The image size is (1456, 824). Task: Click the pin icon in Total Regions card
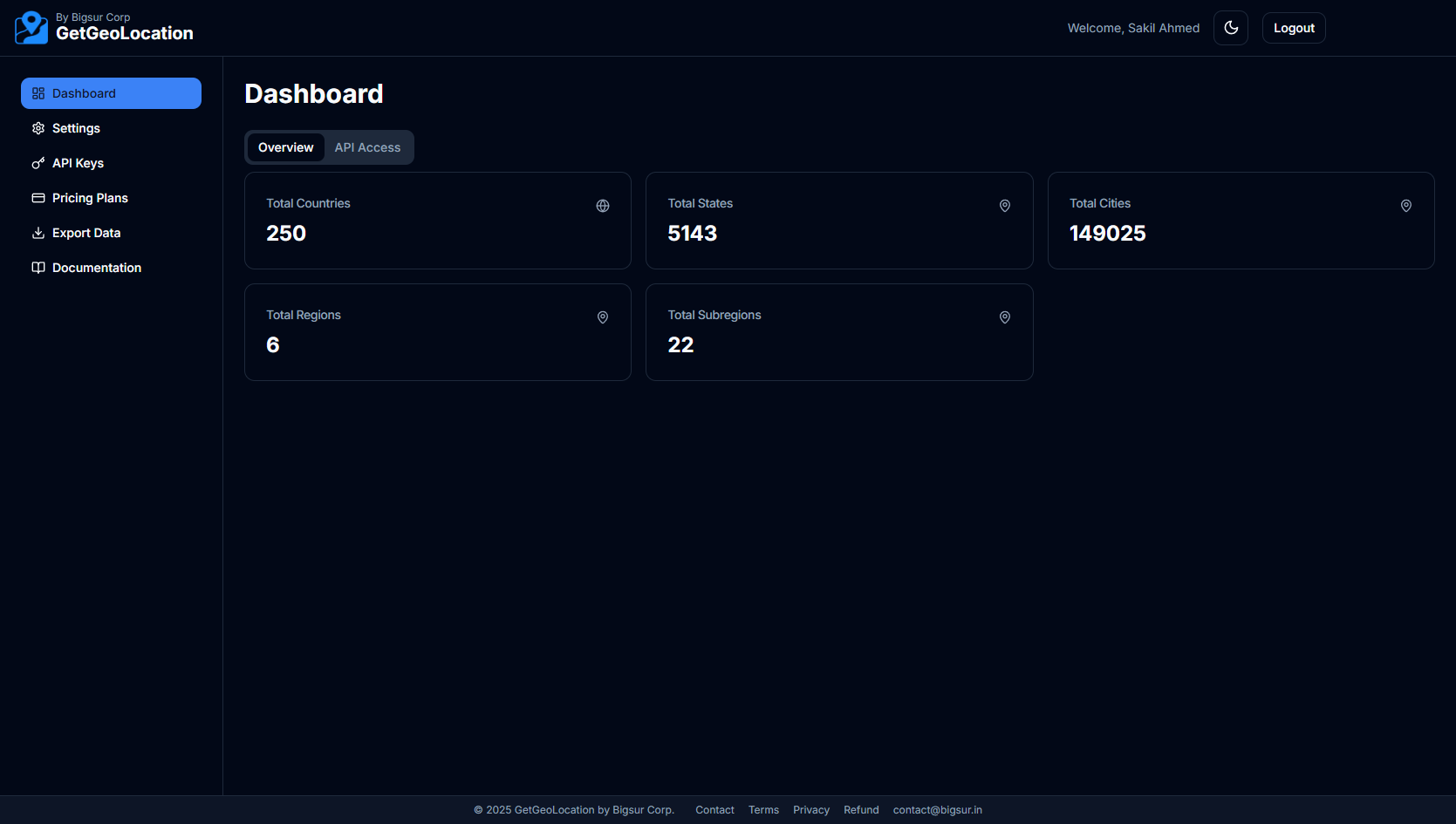point(603,317)
